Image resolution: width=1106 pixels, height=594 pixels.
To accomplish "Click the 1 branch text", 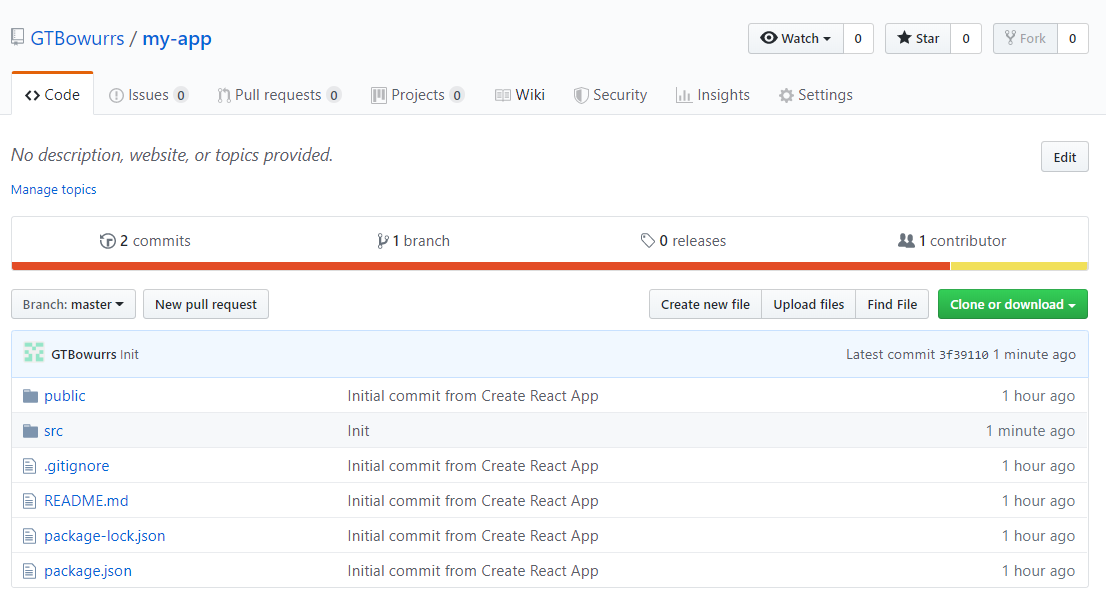I will pos(421,241).
